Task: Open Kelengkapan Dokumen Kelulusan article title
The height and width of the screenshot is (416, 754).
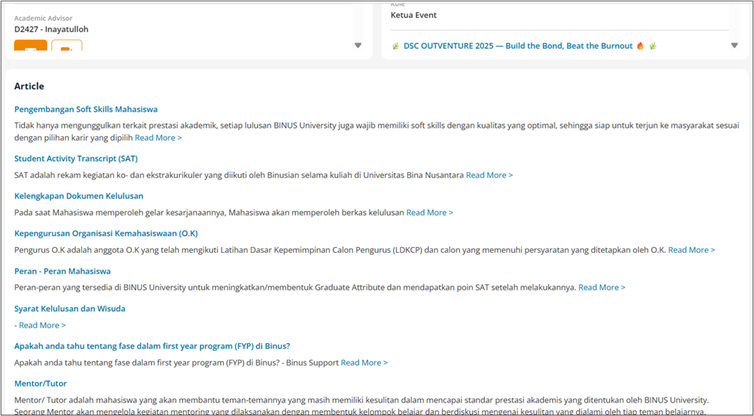Action: 79,196
